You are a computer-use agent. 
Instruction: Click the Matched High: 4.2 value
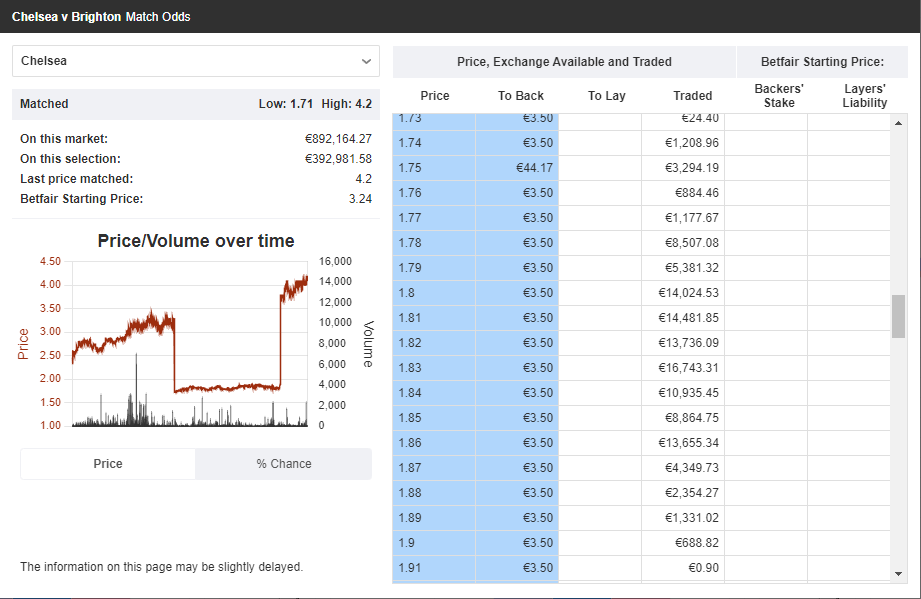(x=347, y=104)
